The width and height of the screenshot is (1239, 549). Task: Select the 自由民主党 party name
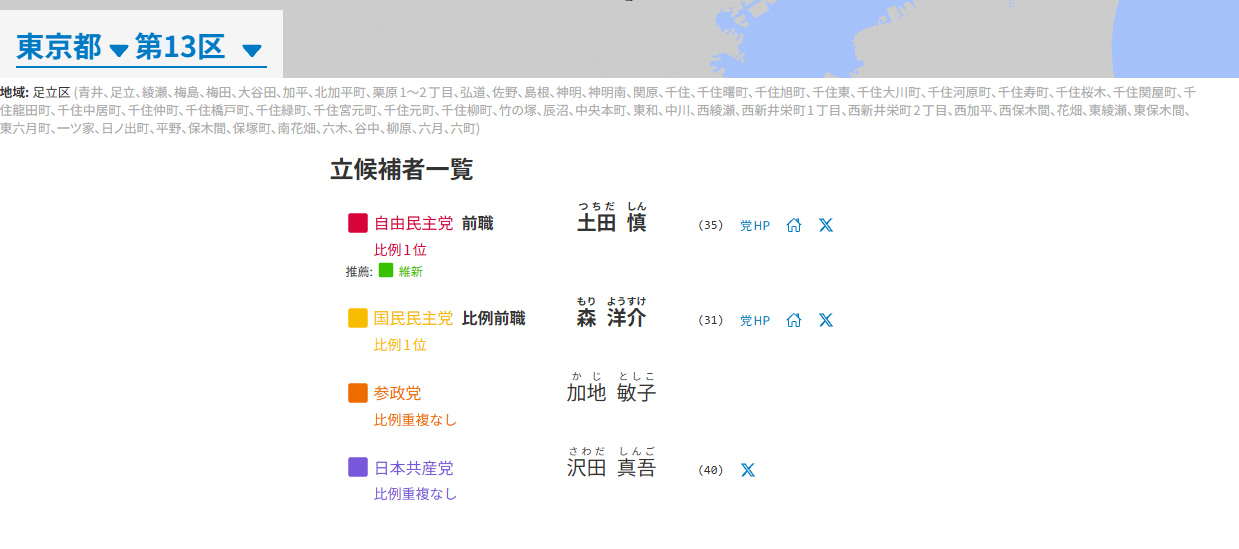click(x=413, y=223)
